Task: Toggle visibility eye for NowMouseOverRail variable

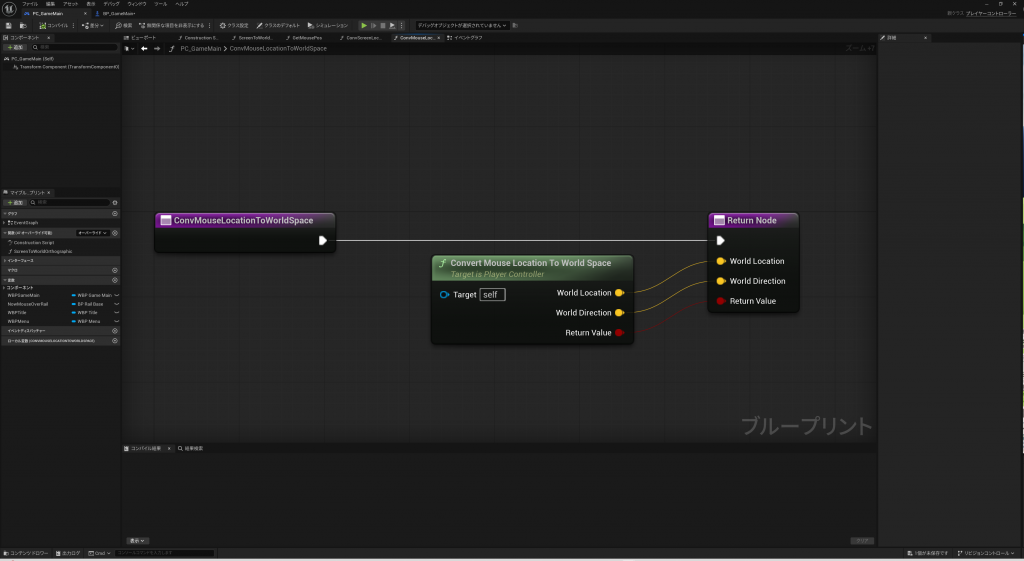Action: (x=117, y=304)
